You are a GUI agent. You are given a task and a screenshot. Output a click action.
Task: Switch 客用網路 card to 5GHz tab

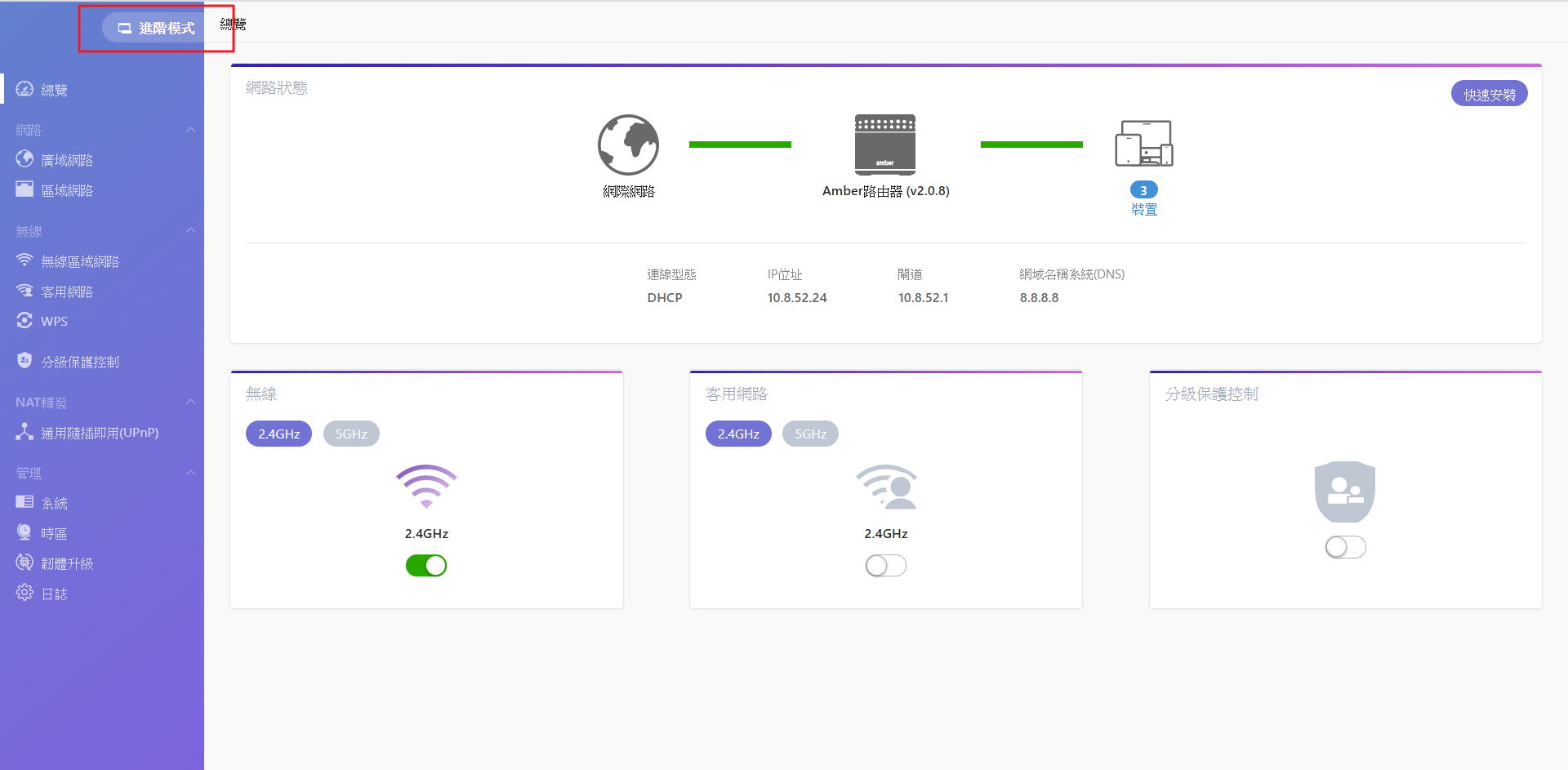tap(811, 434)
